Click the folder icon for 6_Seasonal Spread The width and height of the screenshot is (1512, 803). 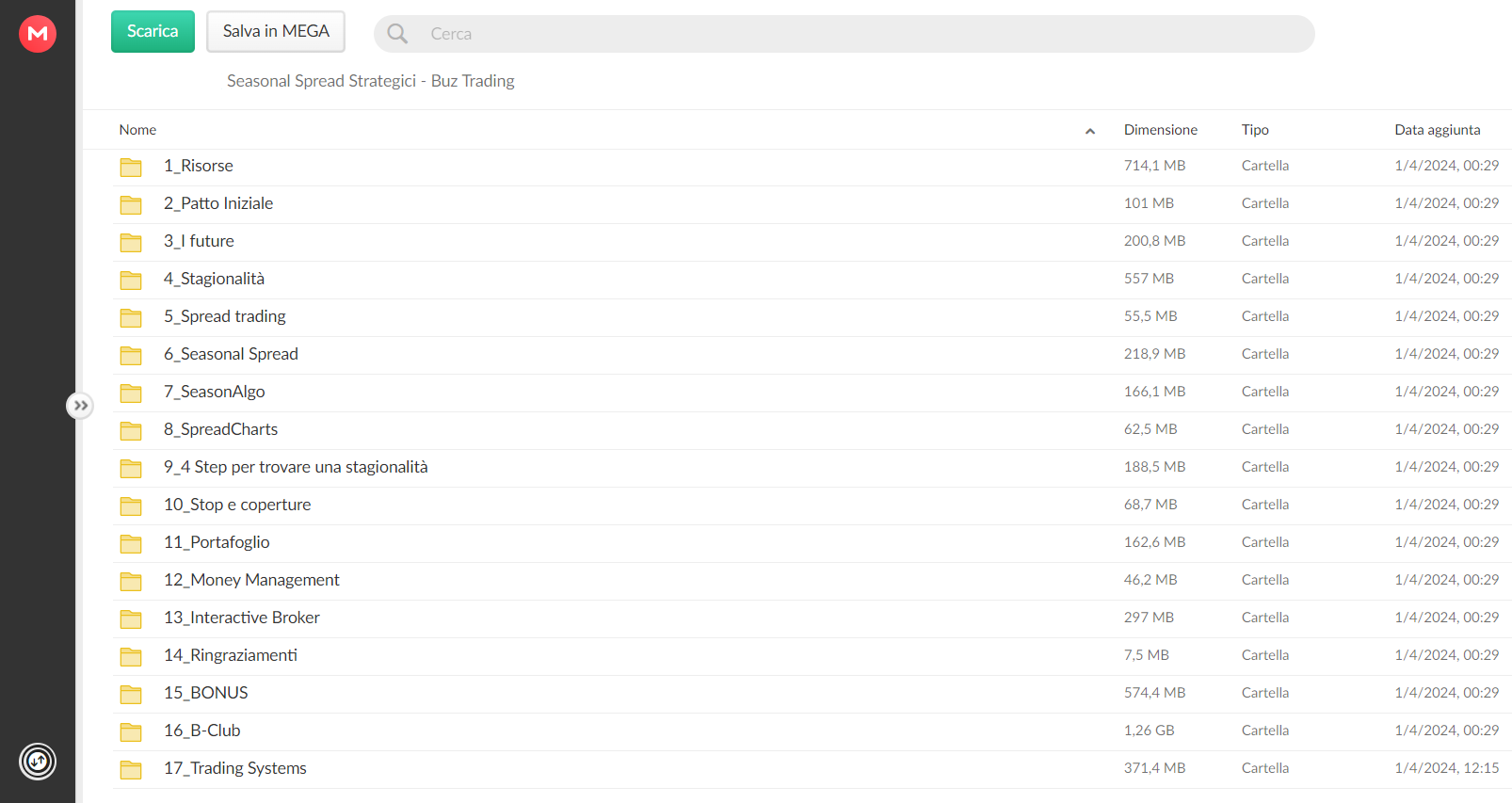pyautogui.click(x=131, y=355)
